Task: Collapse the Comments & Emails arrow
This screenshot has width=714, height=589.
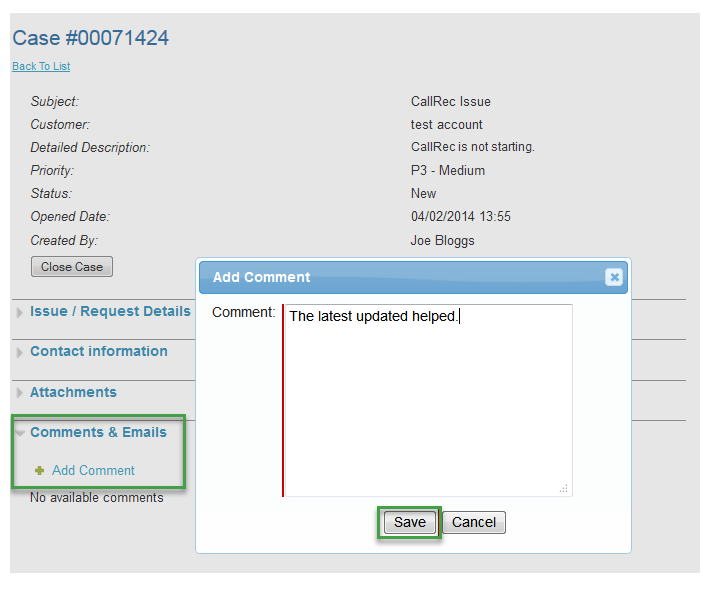Action: pos(20,433)
